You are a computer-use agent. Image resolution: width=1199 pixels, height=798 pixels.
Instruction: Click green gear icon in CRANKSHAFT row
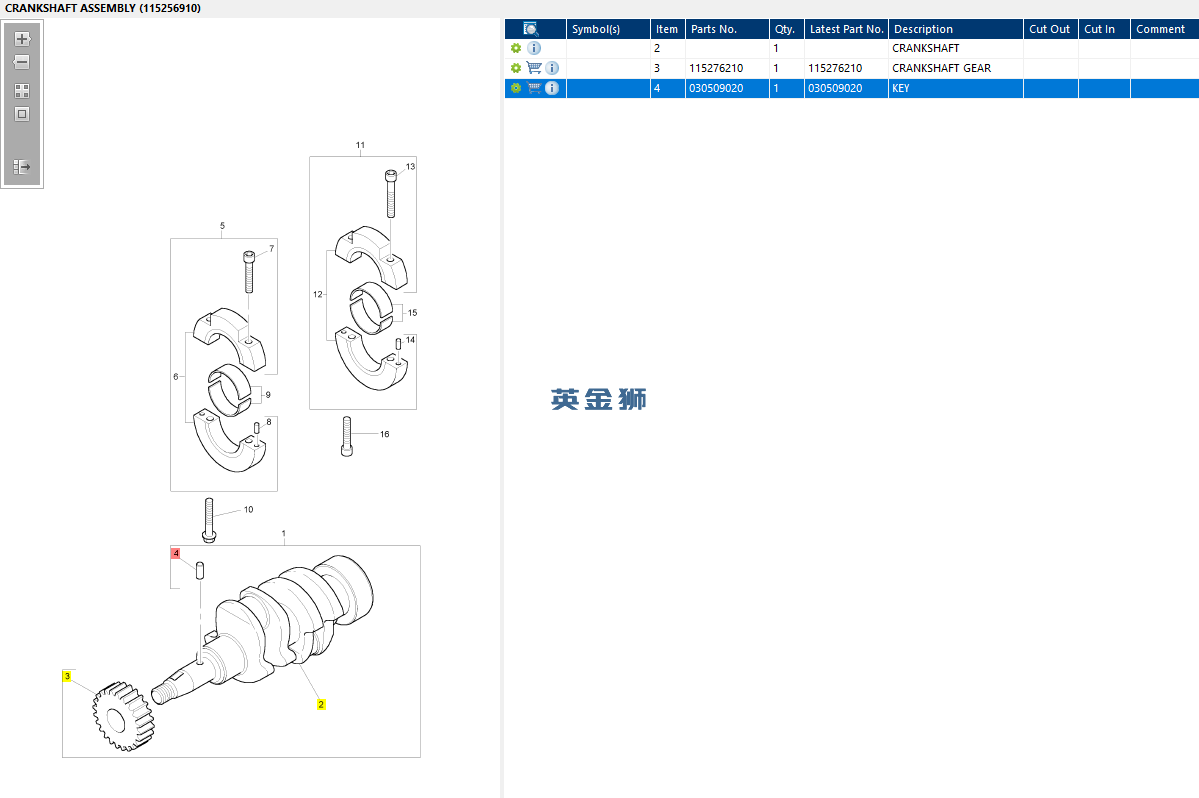[x=516, y=48]
